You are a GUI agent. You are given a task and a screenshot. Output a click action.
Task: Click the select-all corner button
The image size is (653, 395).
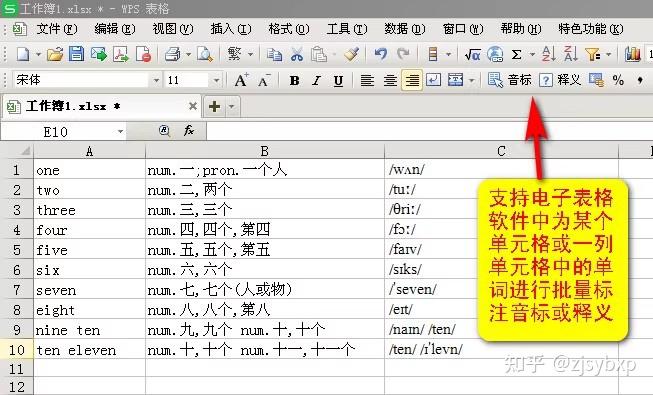[x=17, y=150]
